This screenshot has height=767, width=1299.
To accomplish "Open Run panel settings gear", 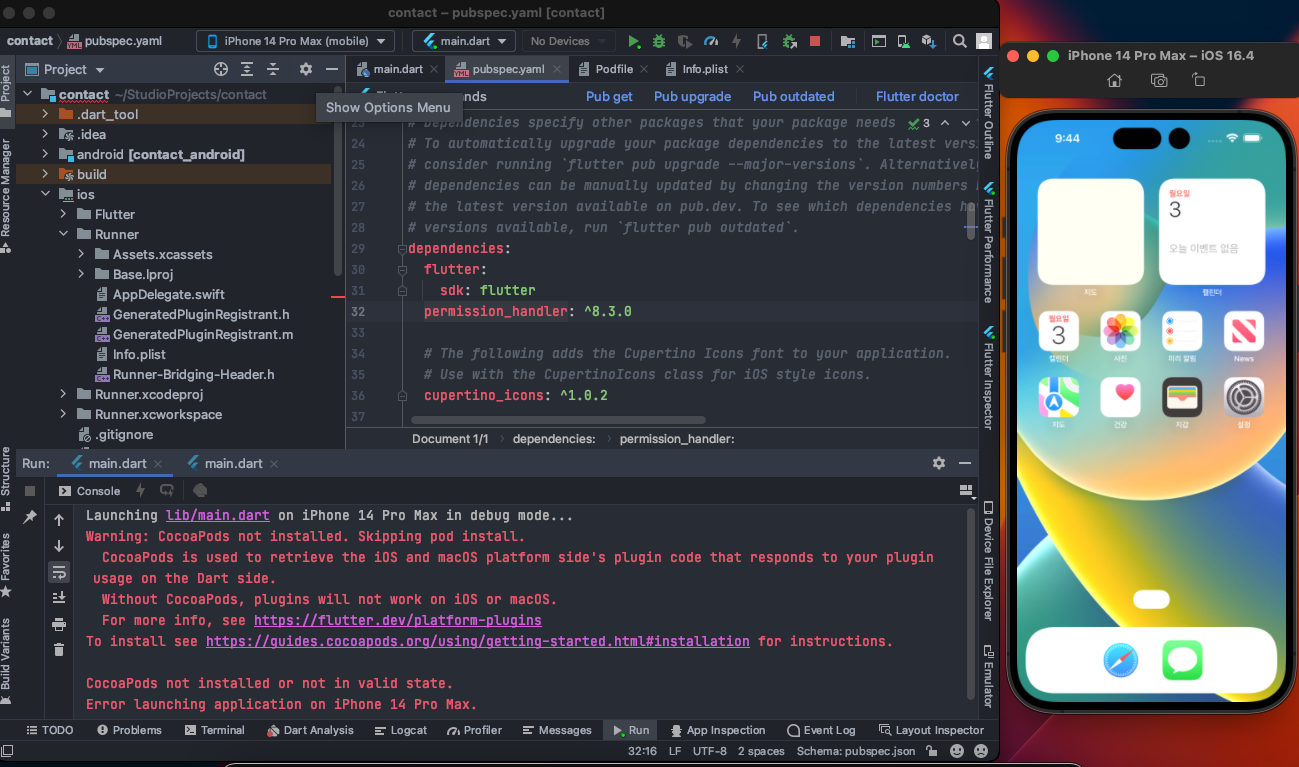I will [939, 463].
